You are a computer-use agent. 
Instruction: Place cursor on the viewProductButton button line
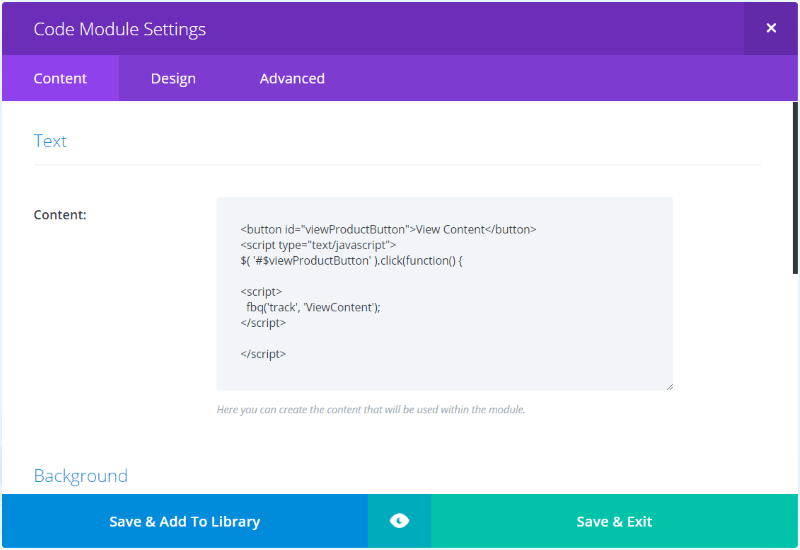[388, 230]
